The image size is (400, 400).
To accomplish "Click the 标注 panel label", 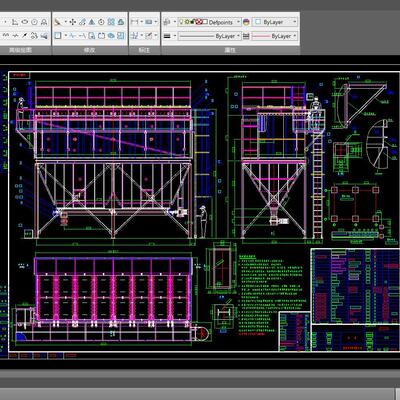I will point(144,50).
